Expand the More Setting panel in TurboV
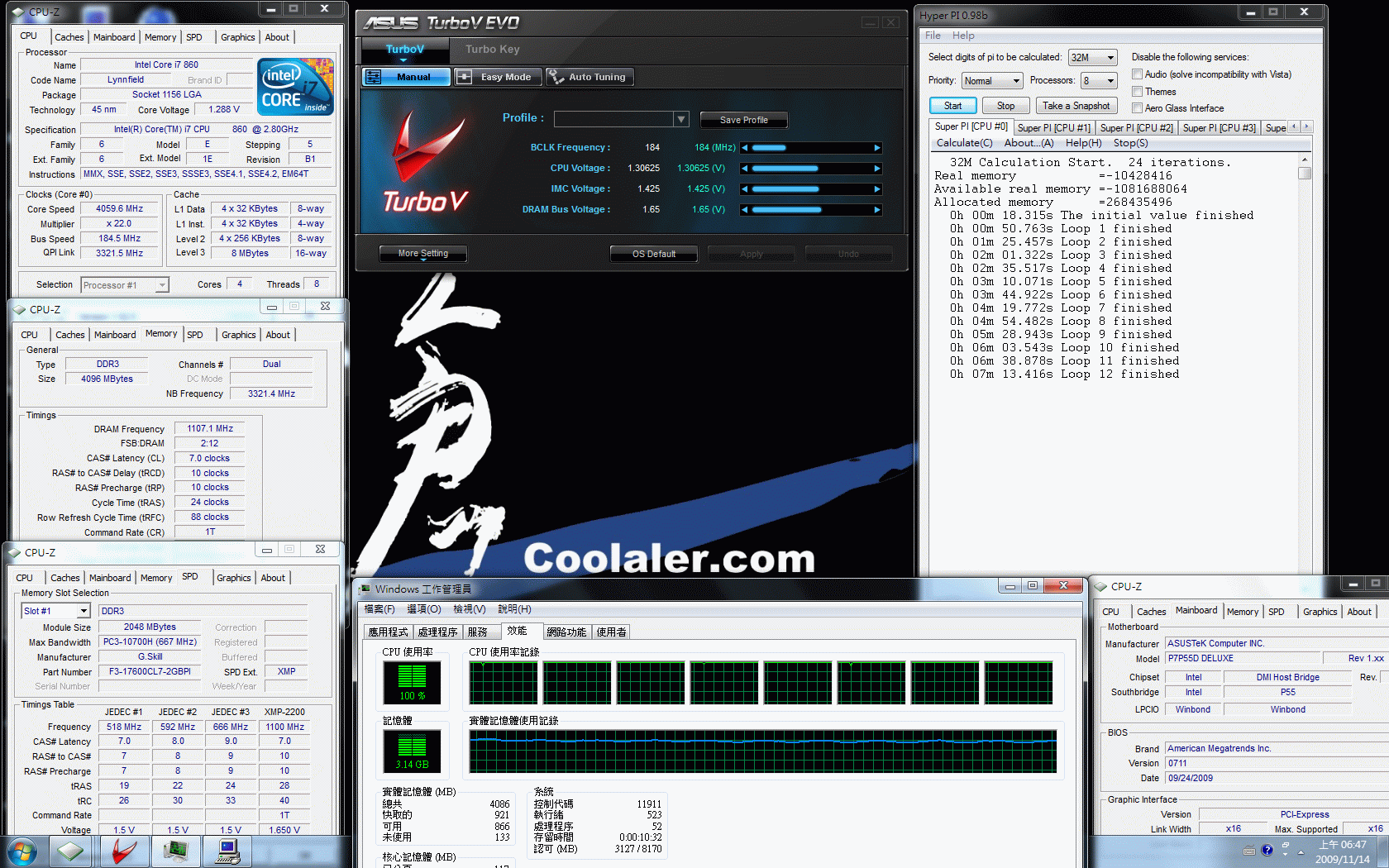1389x868 pixels. (x=422, y=254)
